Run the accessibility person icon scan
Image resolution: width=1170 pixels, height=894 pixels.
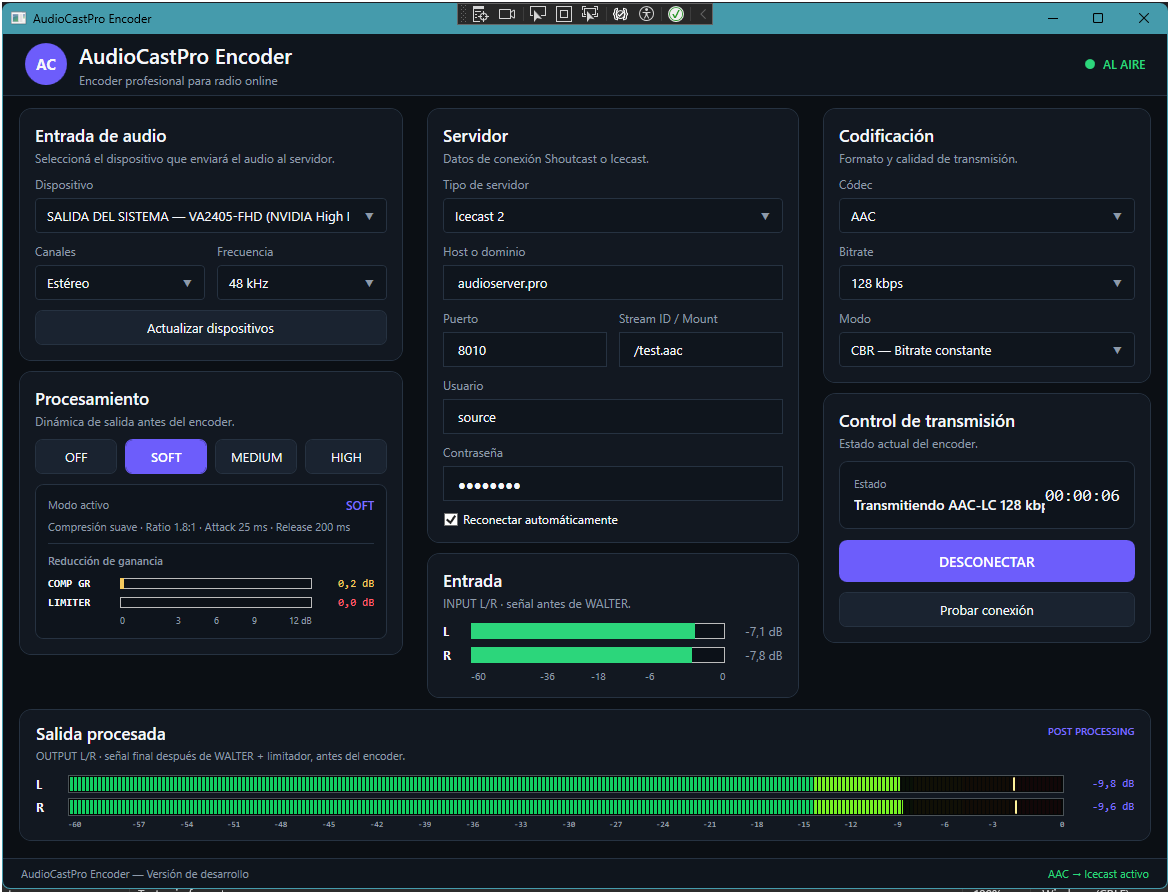pyautogui.click(x=647, y=14)
